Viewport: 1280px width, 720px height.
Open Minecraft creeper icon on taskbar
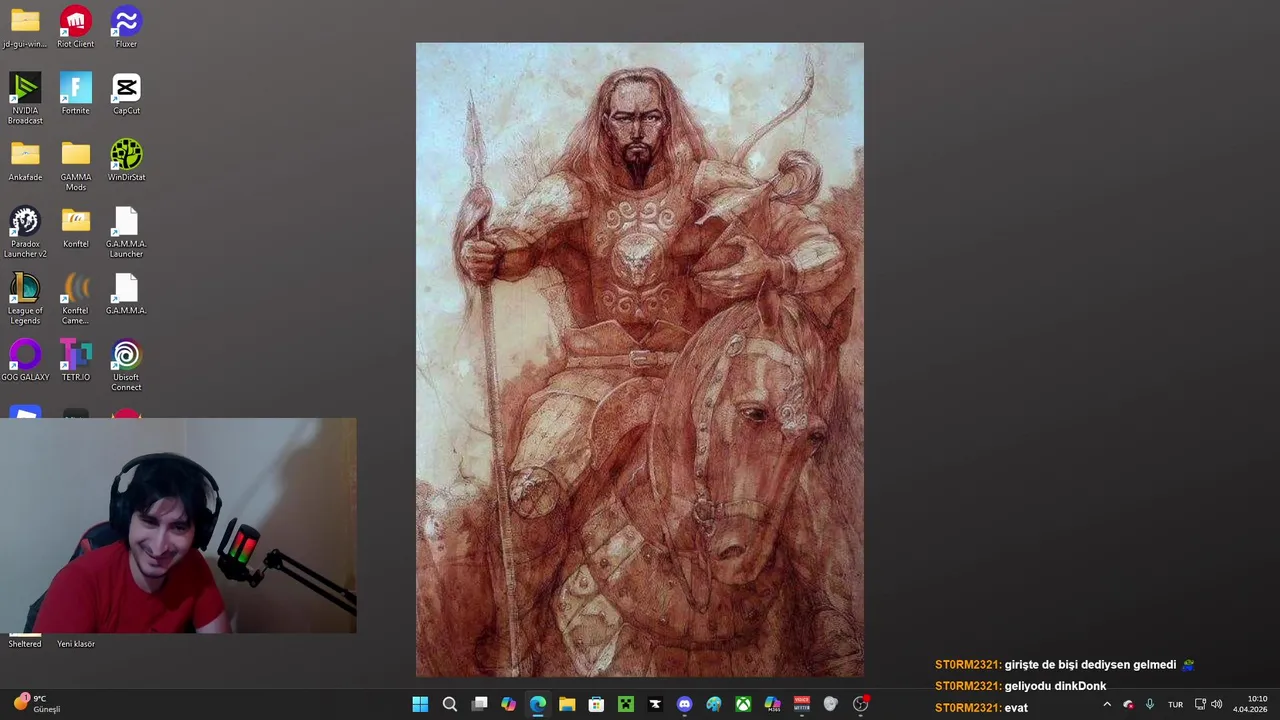626,704
